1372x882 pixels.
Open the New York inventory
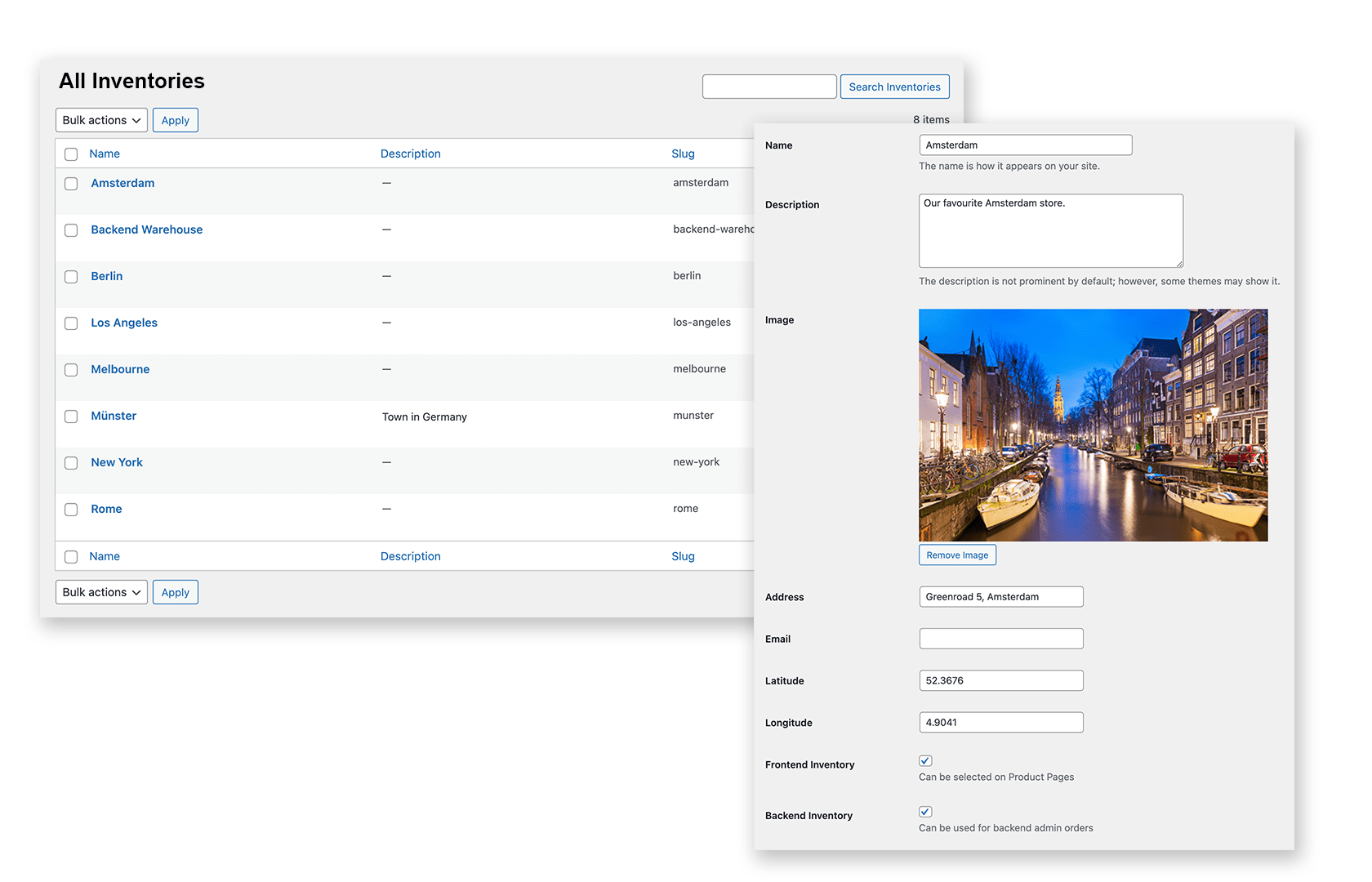(116, 462)
